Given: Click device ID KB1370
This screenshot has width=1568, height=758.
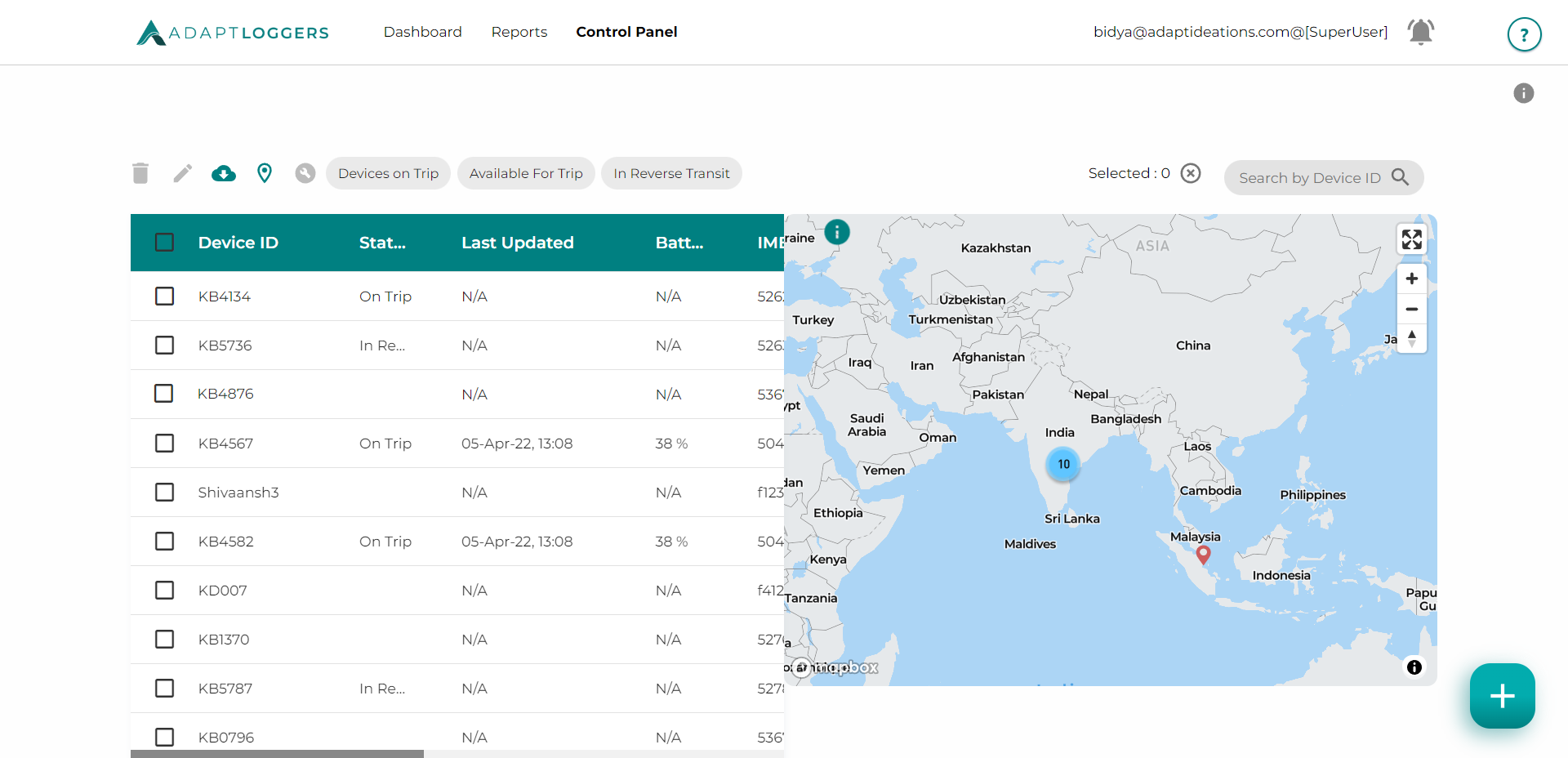Looking at the screenshot, I should [x=224, y=639].
